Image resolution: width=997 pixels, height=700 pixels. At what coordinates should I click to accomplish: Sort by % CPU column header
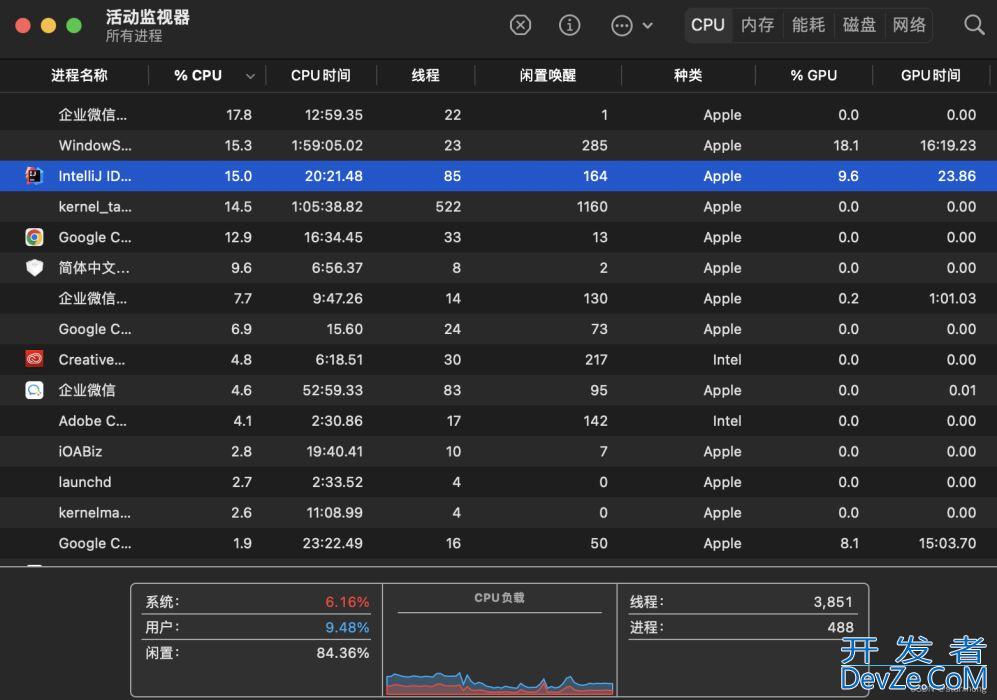point(198,76)
